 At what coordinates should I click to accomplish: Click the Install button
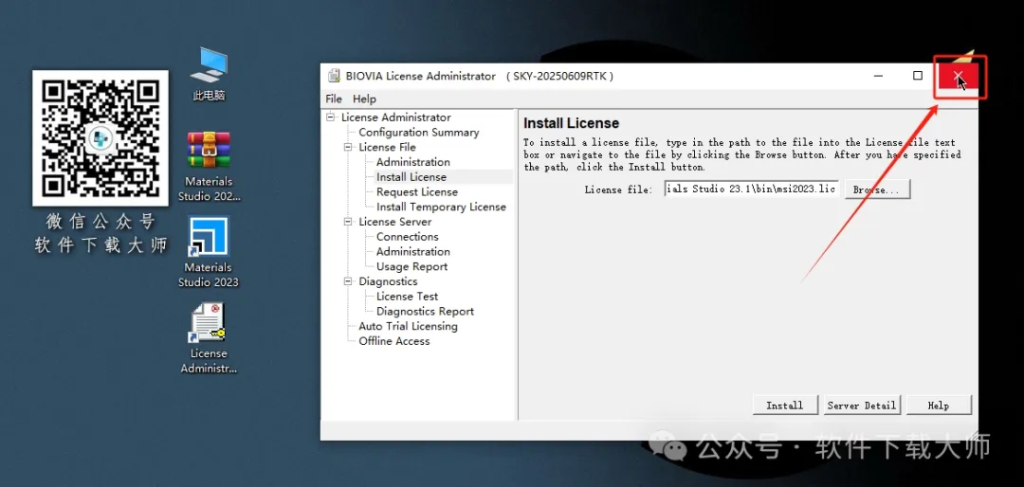click(784, 405)
